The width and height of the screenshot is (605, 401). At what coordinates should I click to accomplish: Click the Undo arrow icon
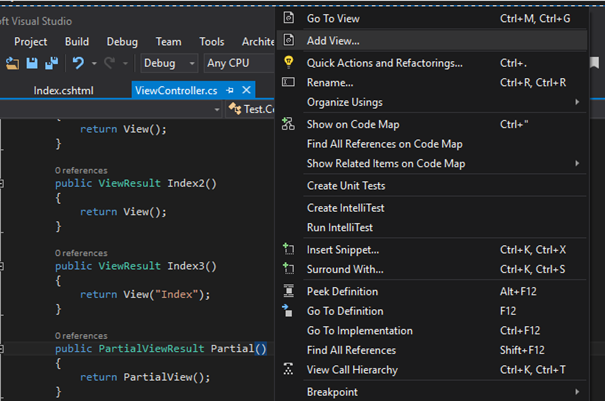pos(78,63)
